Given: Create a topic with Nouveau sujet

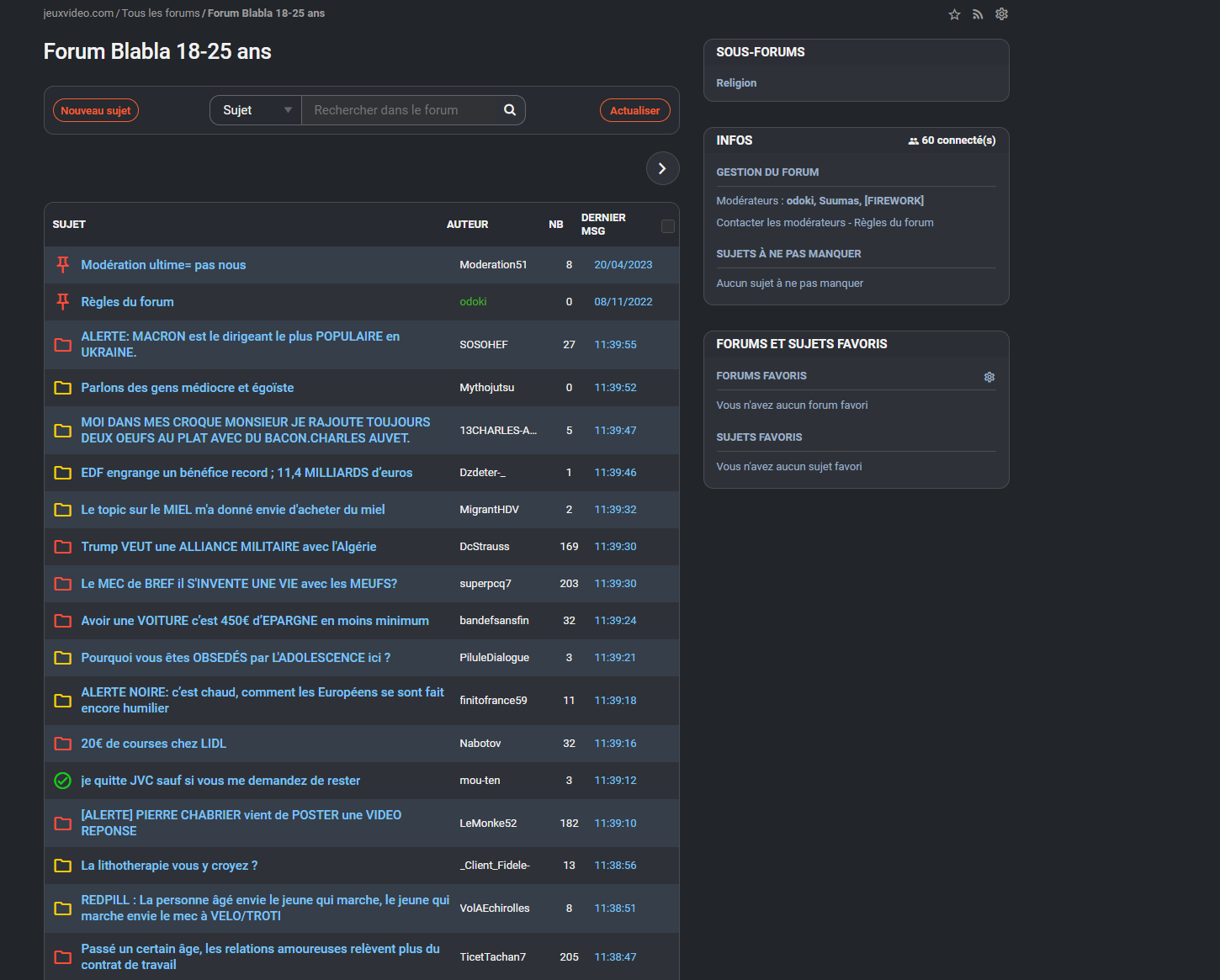Looking at the screenshot, I should click(x=96, y=110).
